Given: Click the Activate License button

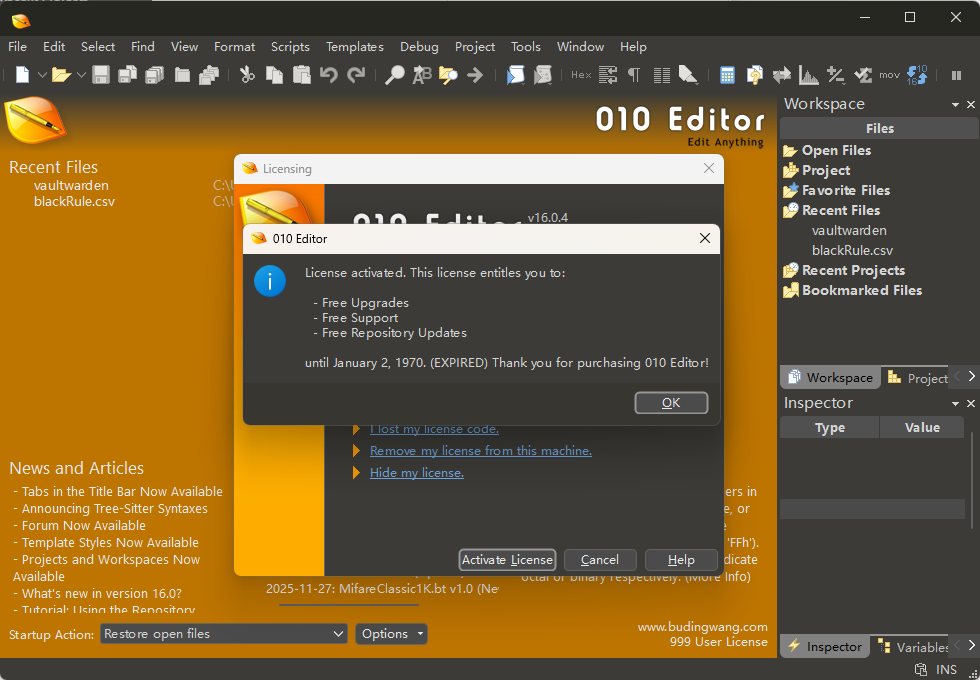Looking at the screenshot, I should coord(507,559).
